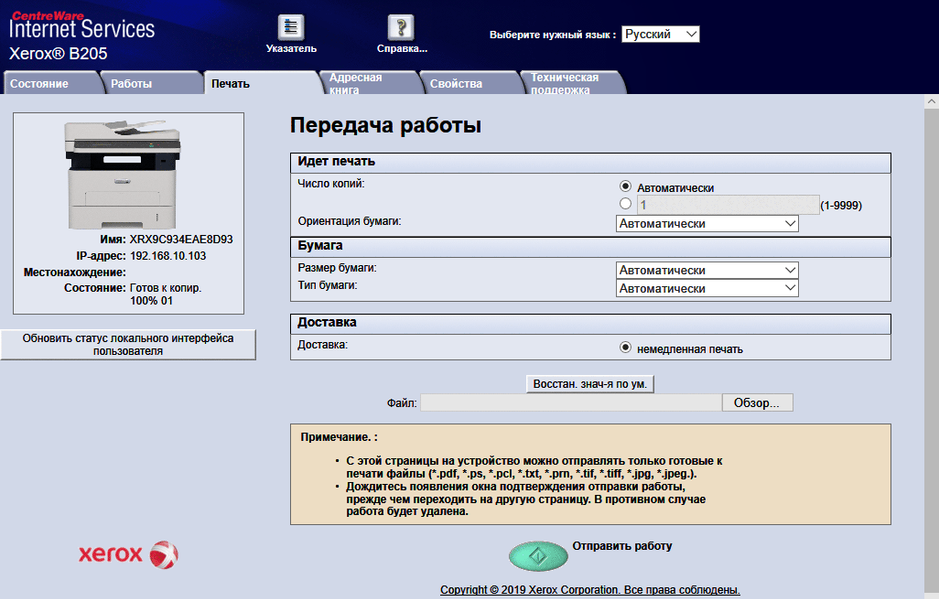The height and width of the screenshot is (599, 939).
Task: Click the (1-9999) range text
Action: pyautogui.click(x=841, y=205)
